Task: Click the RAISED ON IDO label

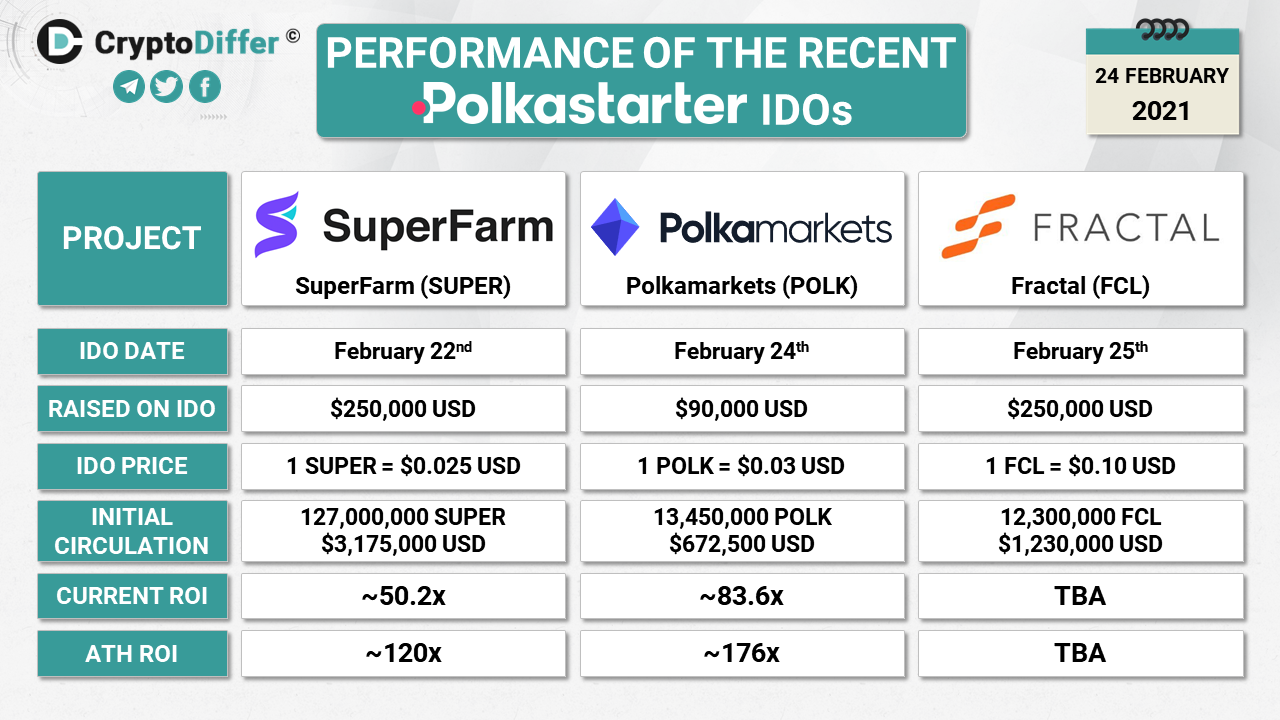Action: pos(132,409)
